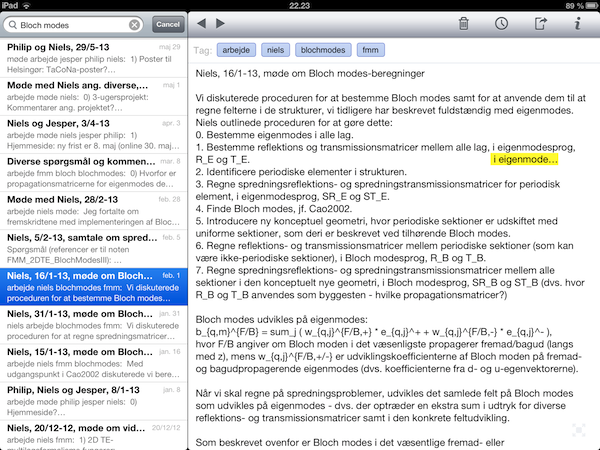Select the arbejde tag
The height and width of the screenshot is (450, 600).
(236, 50)
